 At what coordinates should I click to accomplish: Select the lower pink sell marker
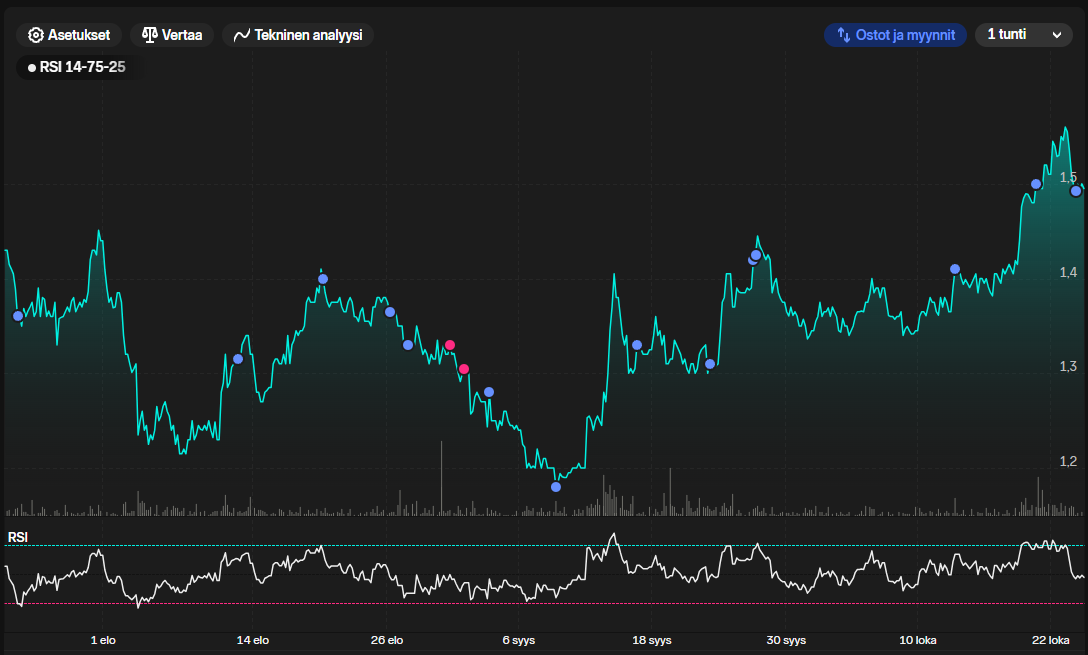click(x=464, y=369)
